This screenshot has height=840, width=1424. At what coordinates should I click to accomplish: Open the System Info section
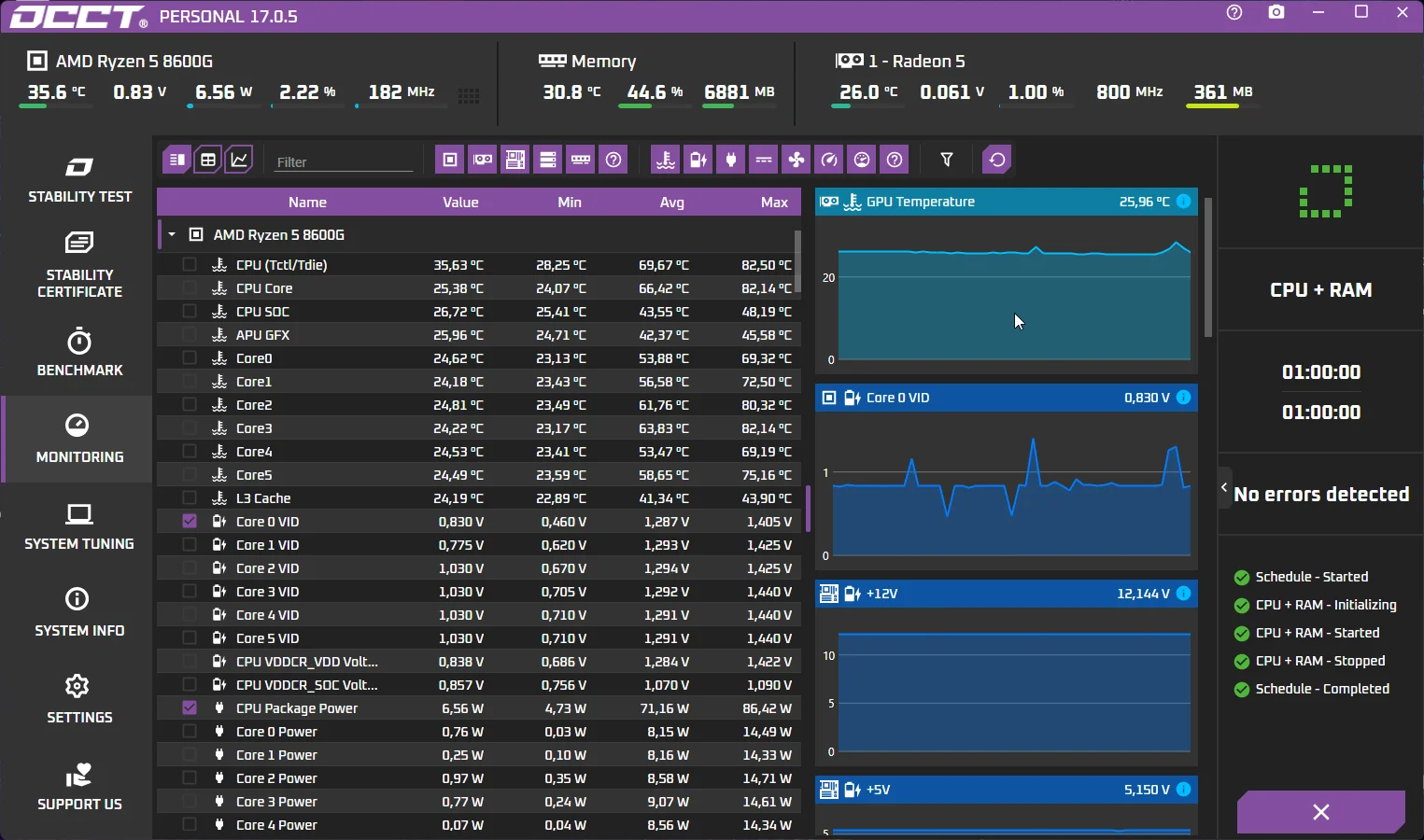tap(79, 612)
